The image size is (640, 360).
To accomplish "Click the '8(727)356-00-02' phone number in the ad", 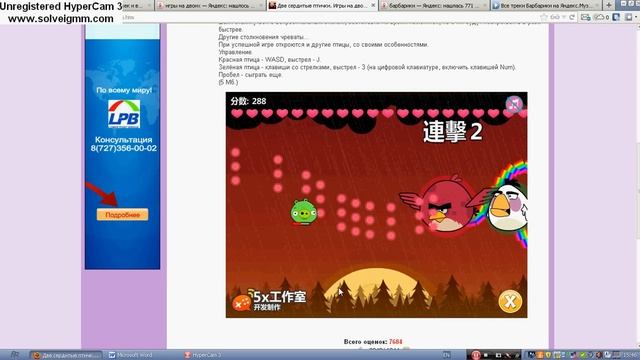I will point(124,148).
